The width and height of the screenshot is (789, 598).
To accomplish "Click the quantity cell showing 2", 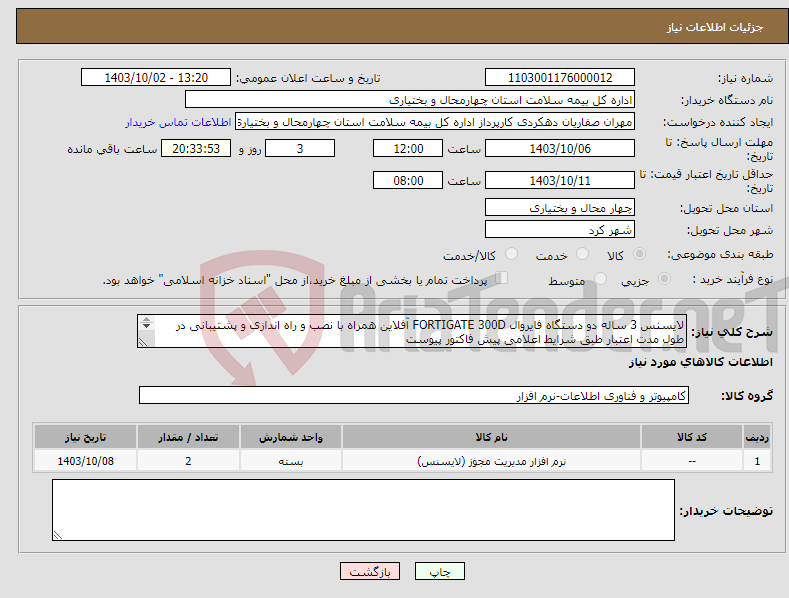I will coord(188,461).
